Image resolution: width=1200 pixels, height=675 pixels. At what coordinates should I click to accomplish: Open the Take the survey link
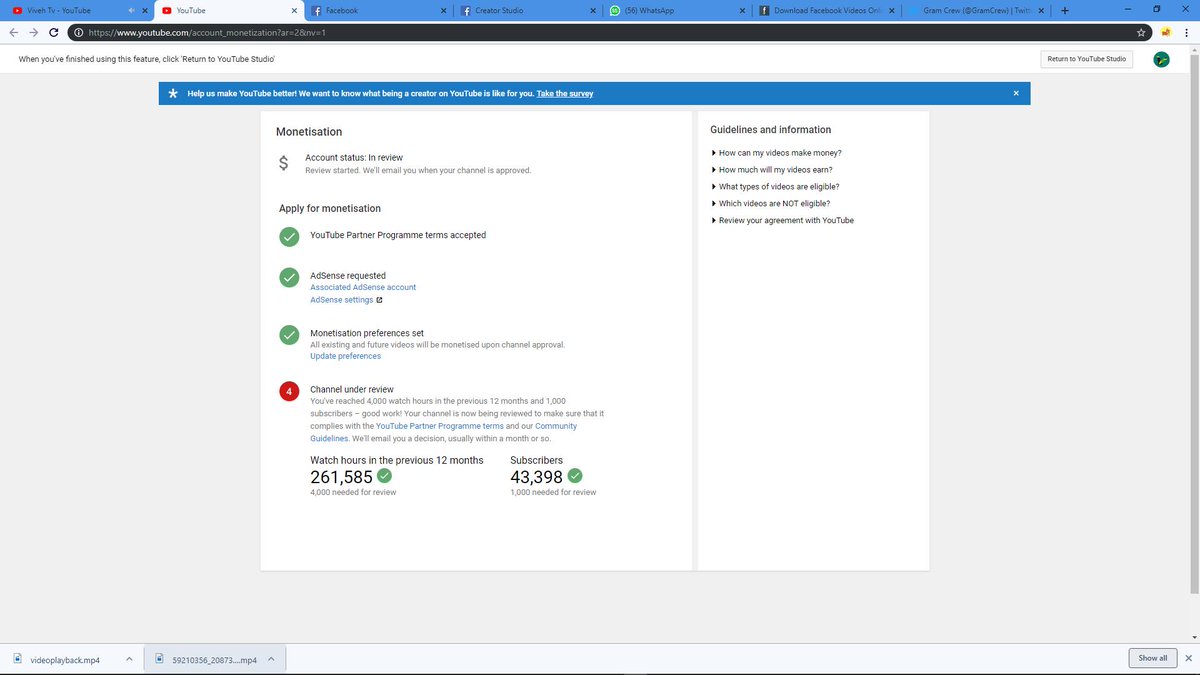coord(565,93)
